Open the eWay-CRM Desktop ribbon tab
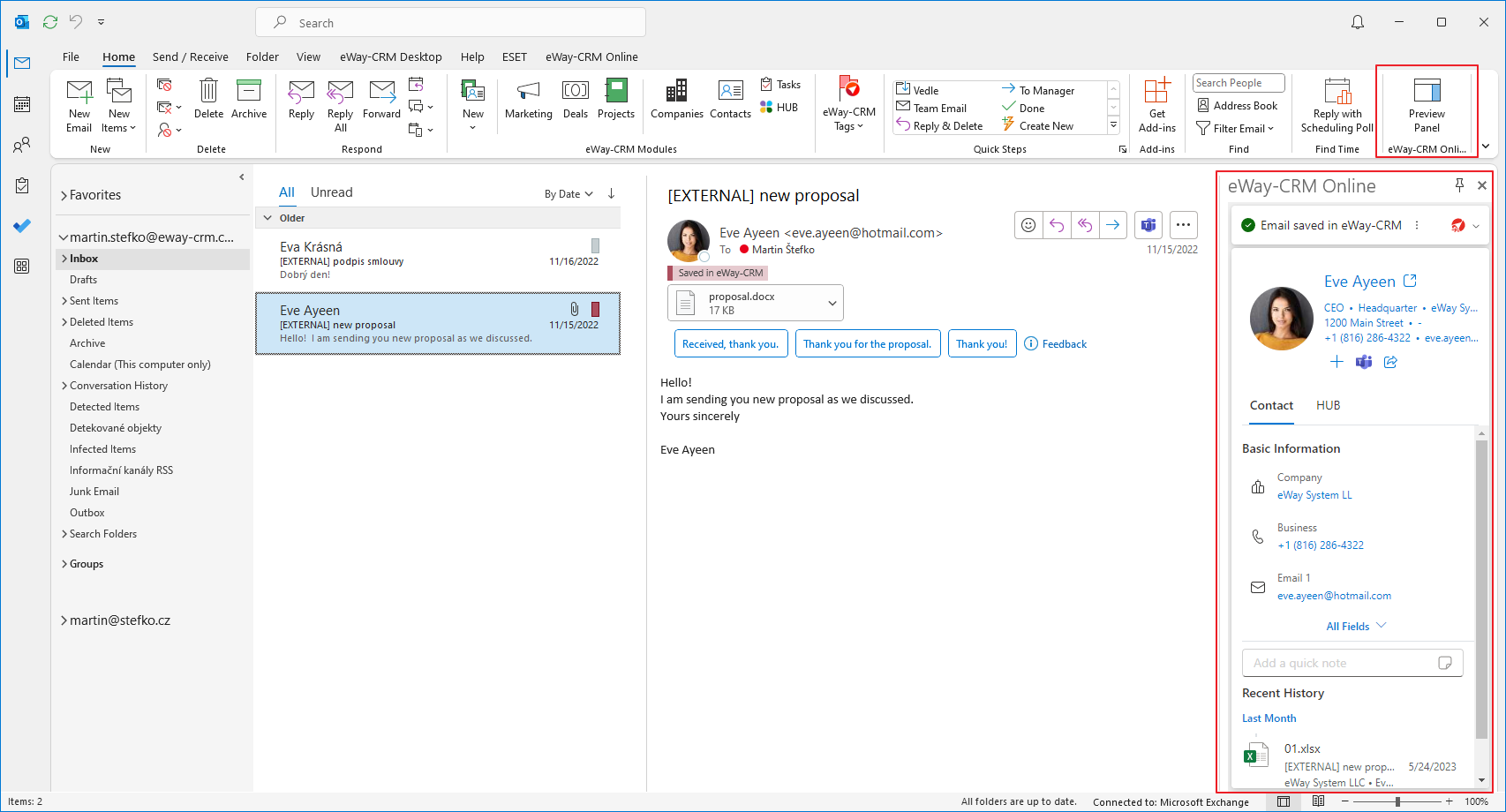Viewport: 1506px width, 812px height. pos(390,56)
